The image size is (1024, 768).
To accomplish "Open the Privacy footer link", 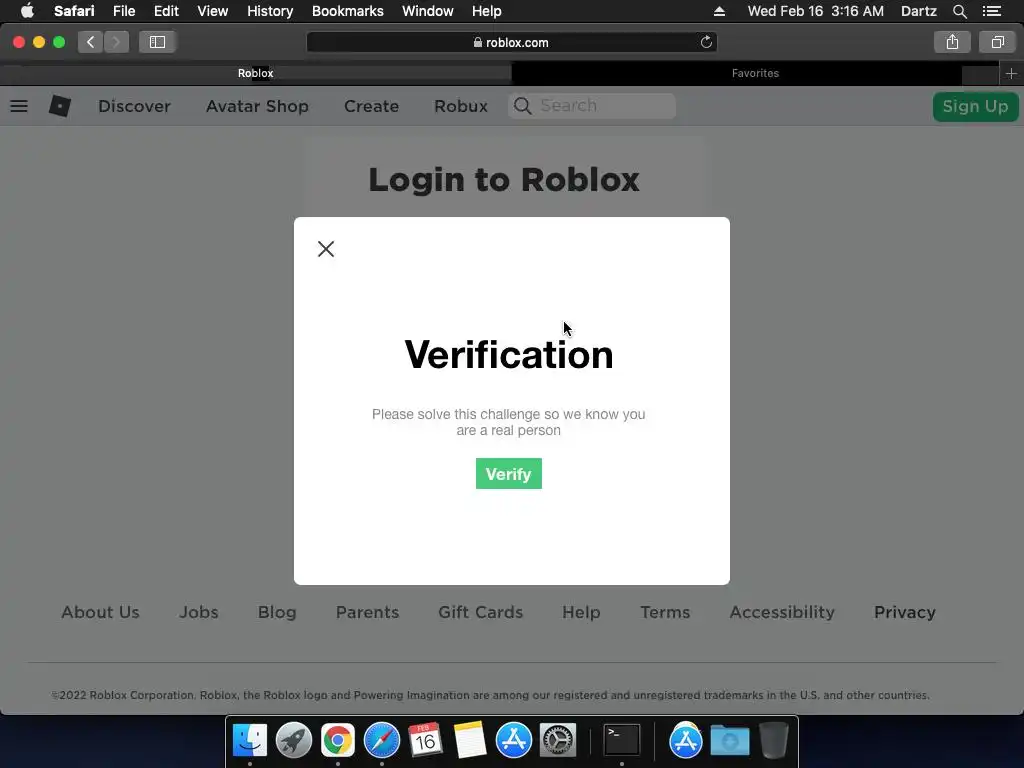I will click(904, 612).
